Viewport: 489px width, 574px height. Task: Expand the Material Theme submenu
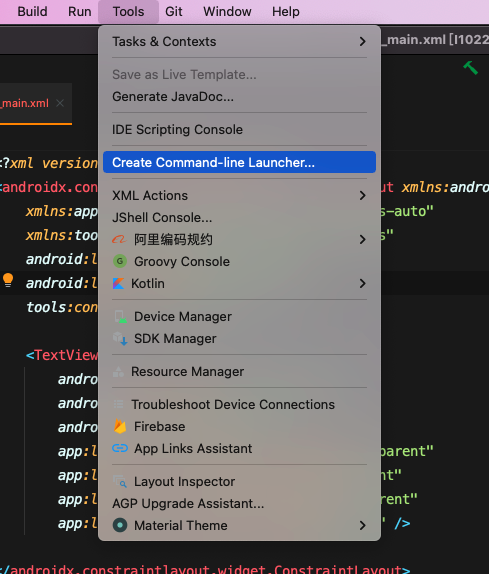(x=239, y=525)
